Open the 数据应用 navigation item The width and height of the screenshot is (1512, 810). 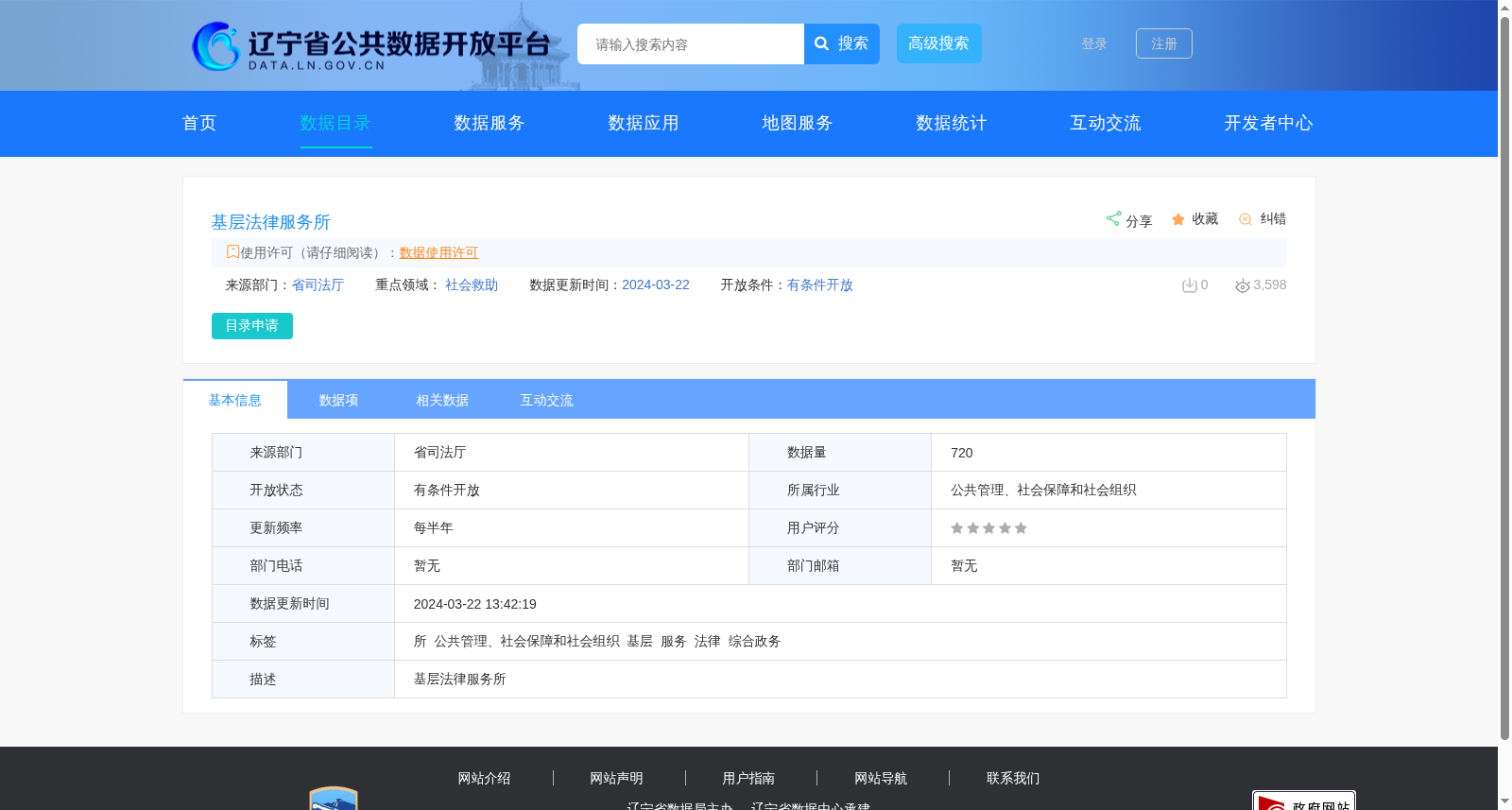click(644, 123)
